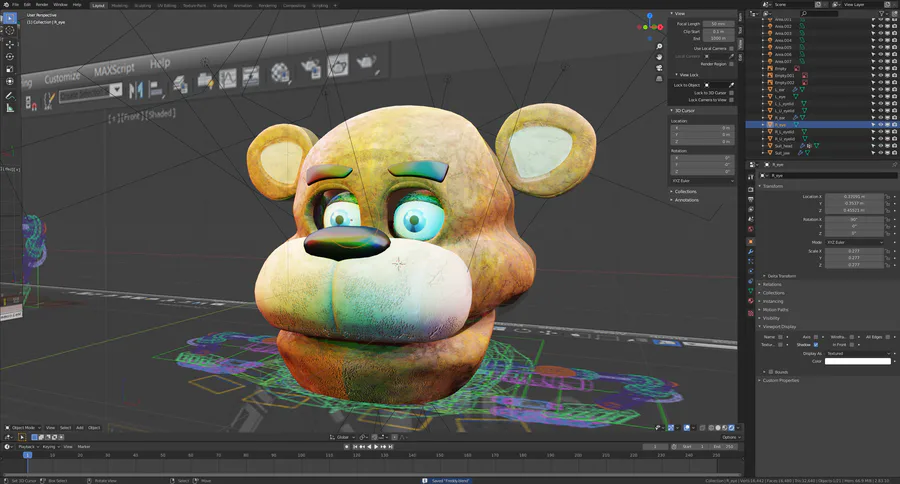Open the Material properties tab icon
The height and width of the screenshot is (484, 900).
750,301
